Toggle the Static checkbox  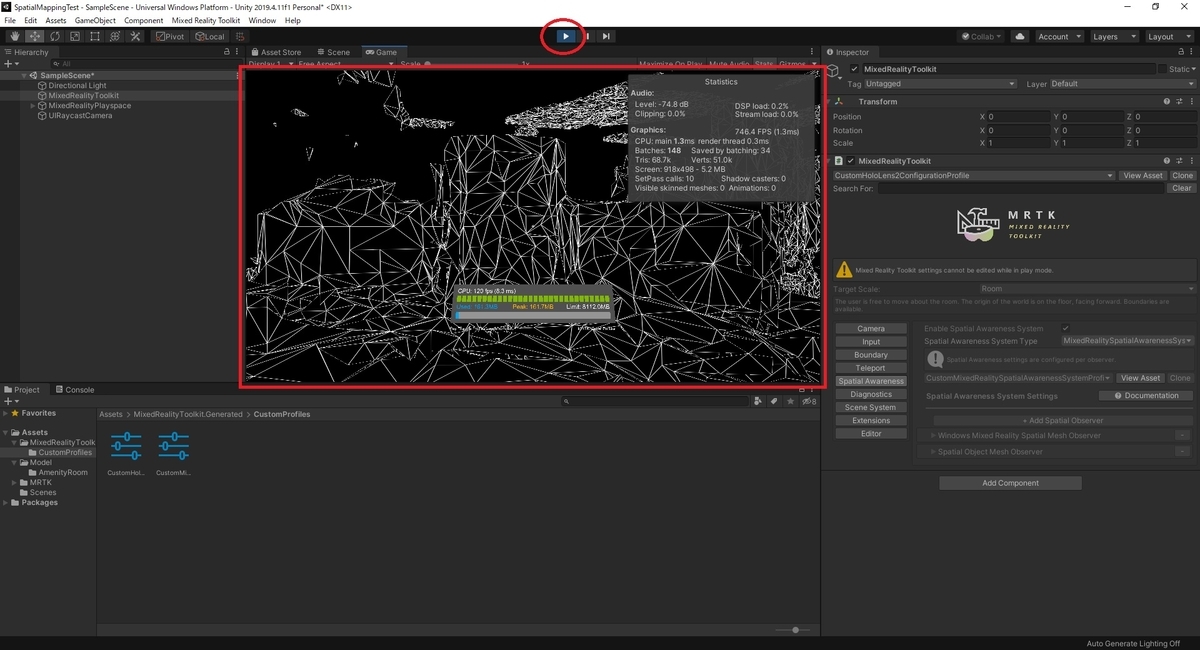pos(1162,69)
